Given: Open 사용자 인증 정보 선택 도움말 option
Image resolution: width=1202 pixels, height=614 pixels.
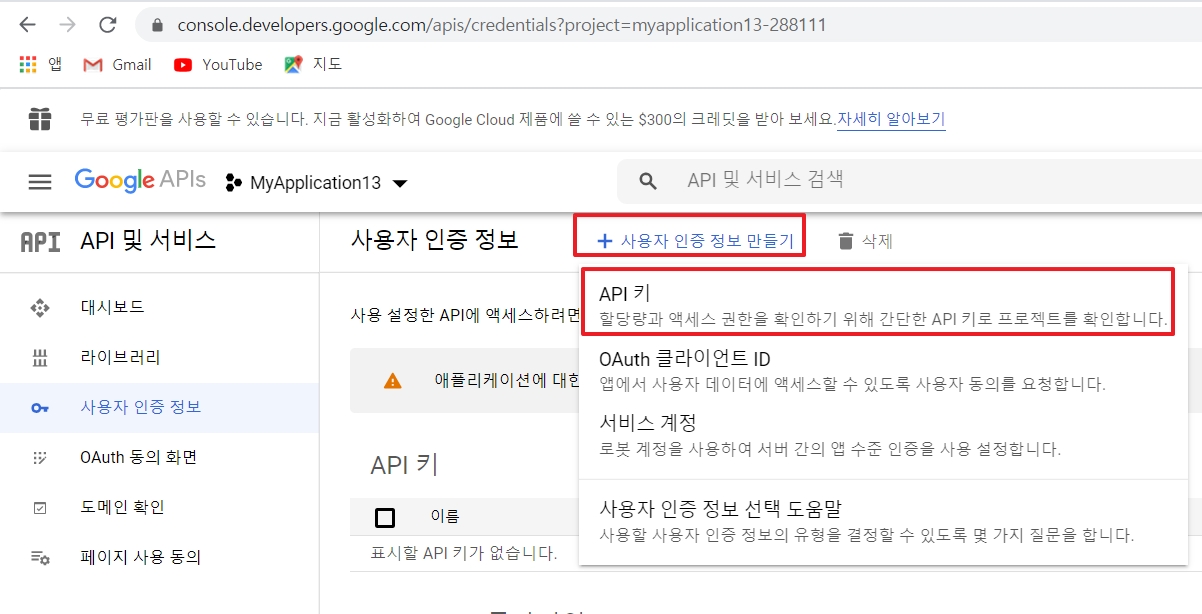Looking at the screenshot, I should pyautogui.click(x=883, y=521).
